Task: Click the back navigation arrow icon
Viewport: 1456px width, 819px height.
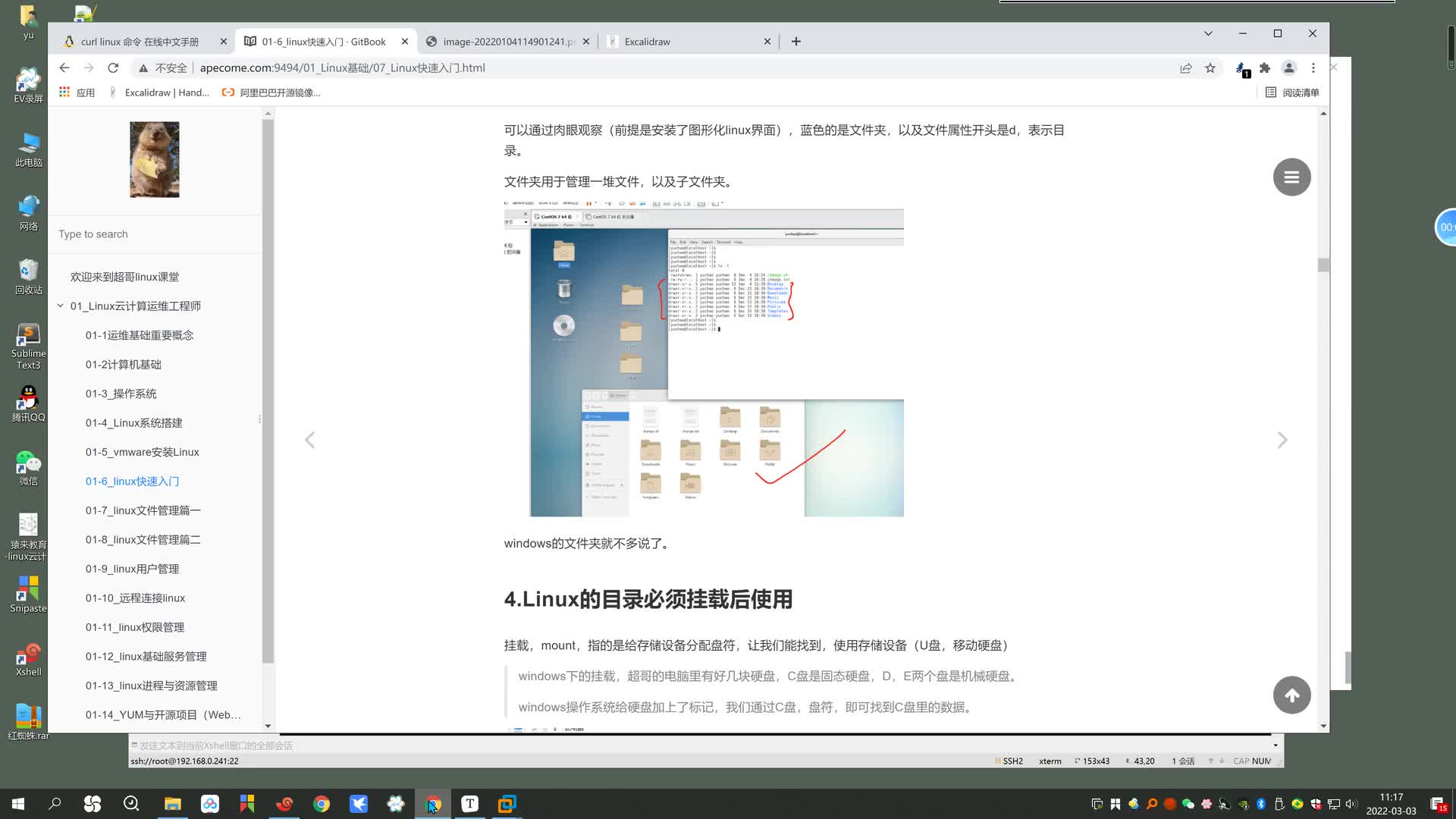Action: pos(63,67)
